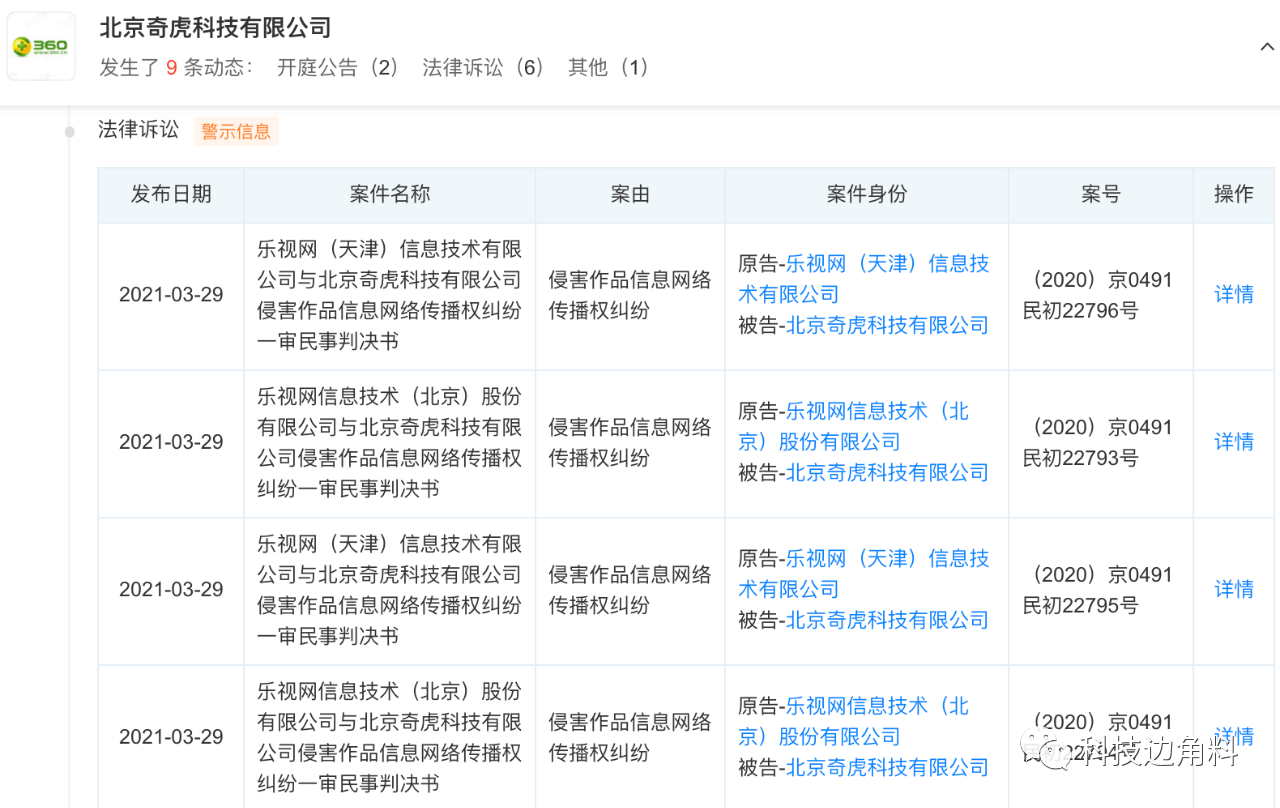Image resolution: width=1280 pixels, height=808 pixels.
Task: Select the case name in the 22793 row
Action: click(390, 442)
